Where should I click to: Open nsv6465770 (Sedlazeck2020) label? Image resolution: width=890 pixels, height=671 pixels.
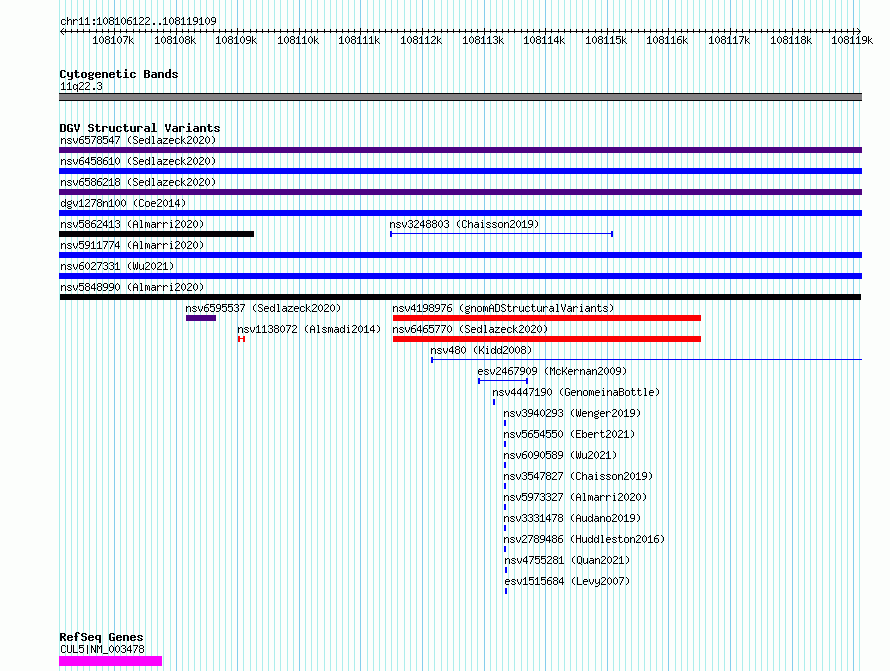(470, 329)
